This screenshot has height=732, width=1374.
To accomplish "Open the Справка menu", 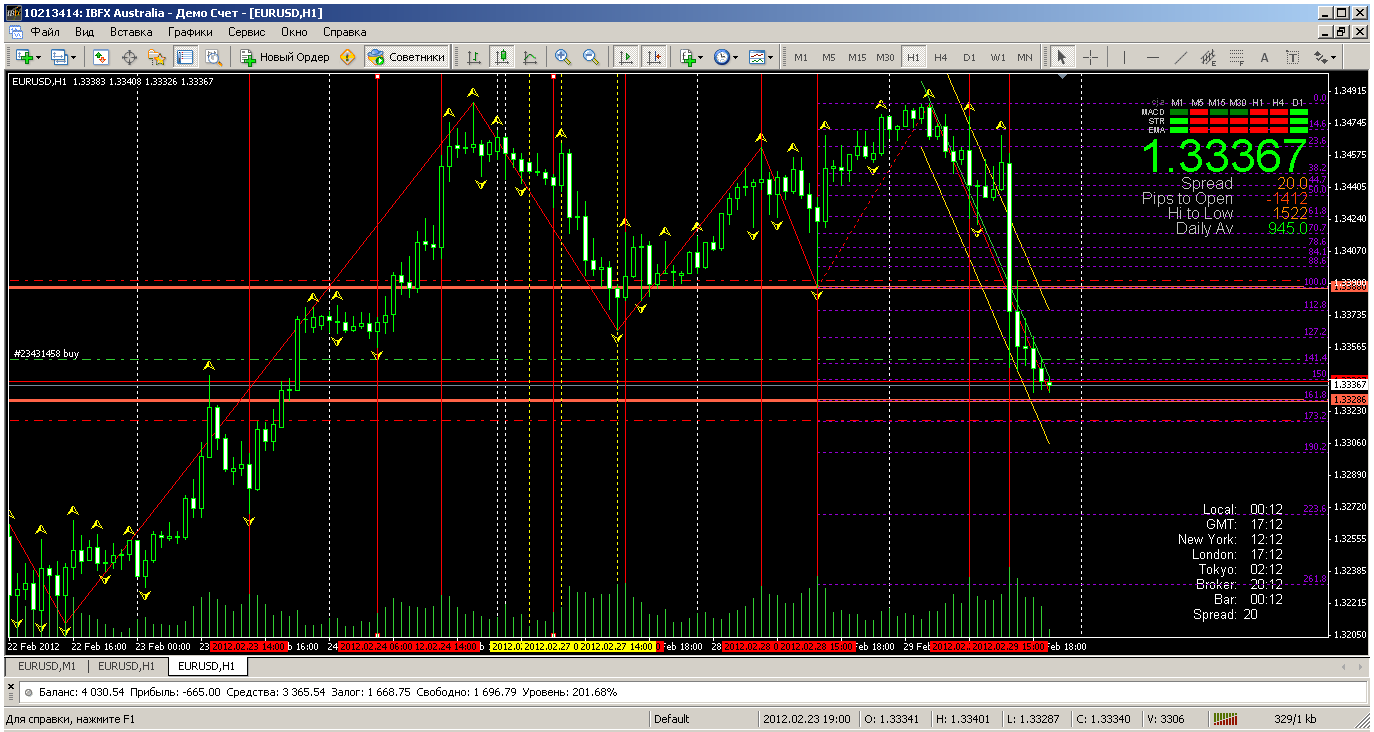I will tap(345, 32).
